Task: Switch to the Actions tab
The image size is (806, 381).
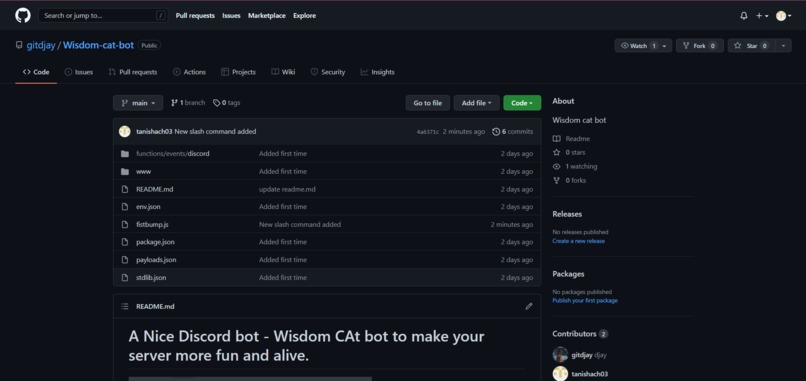Action: coord(189,72)
